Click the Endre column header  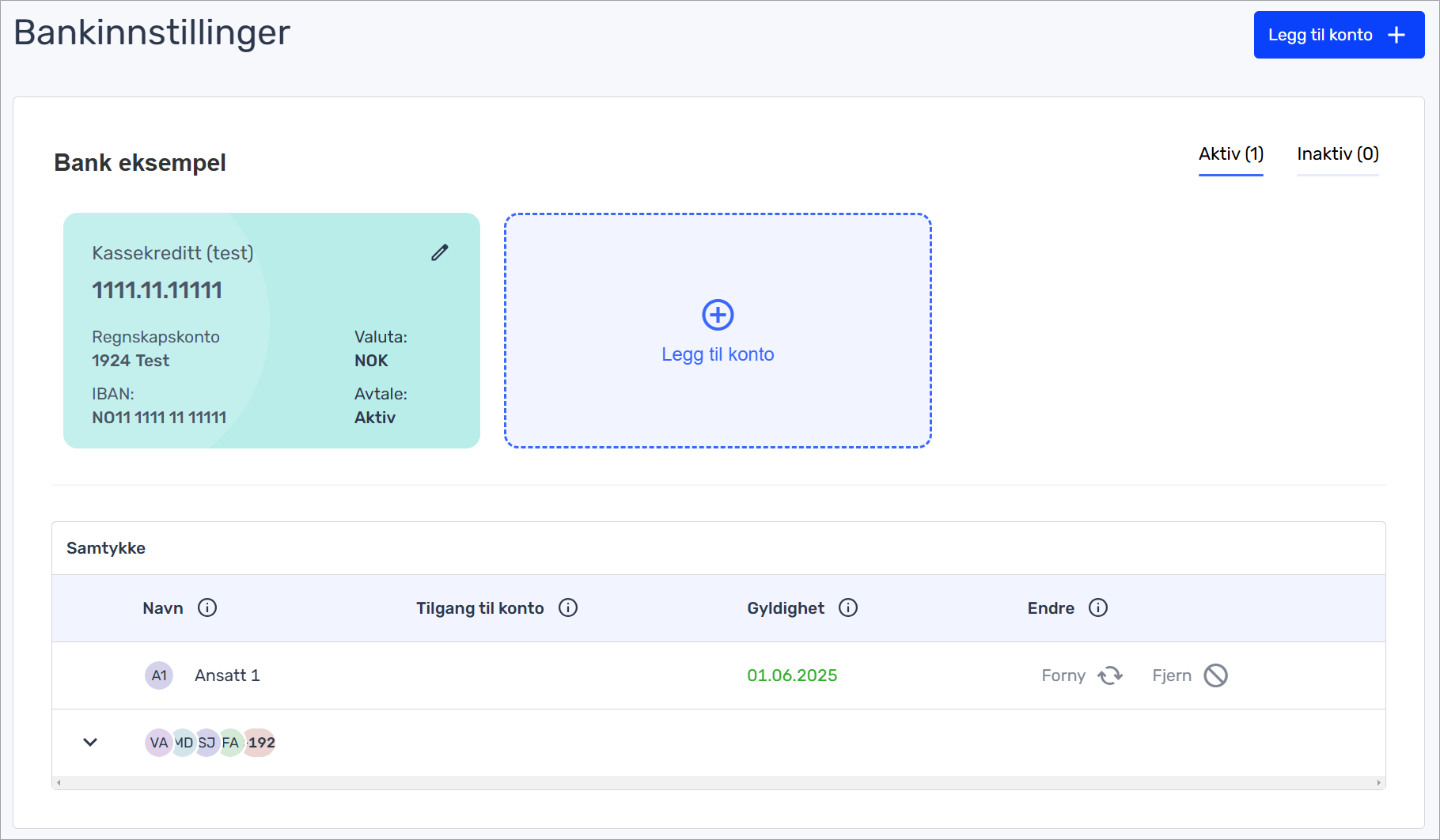click(1051, 608)
